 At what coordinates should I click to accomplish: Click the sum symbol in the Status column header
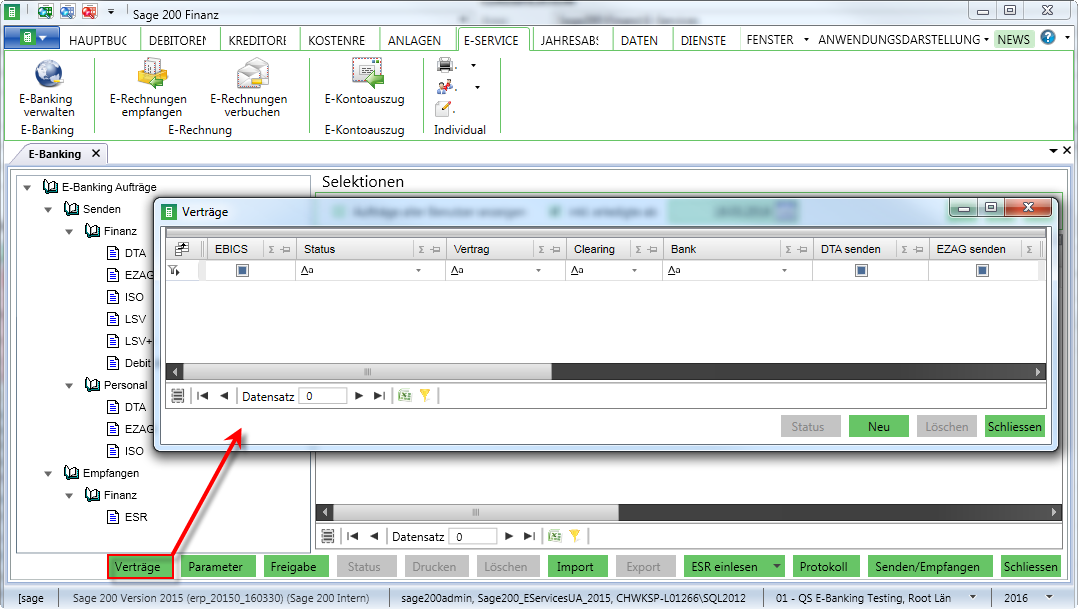pos(421,250)
